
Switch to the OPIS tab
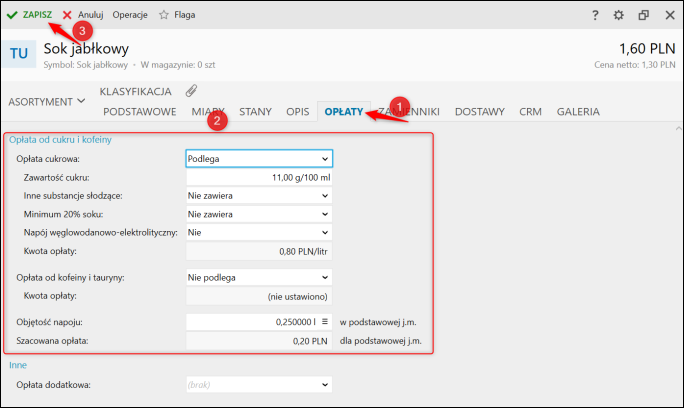(298, 112)
